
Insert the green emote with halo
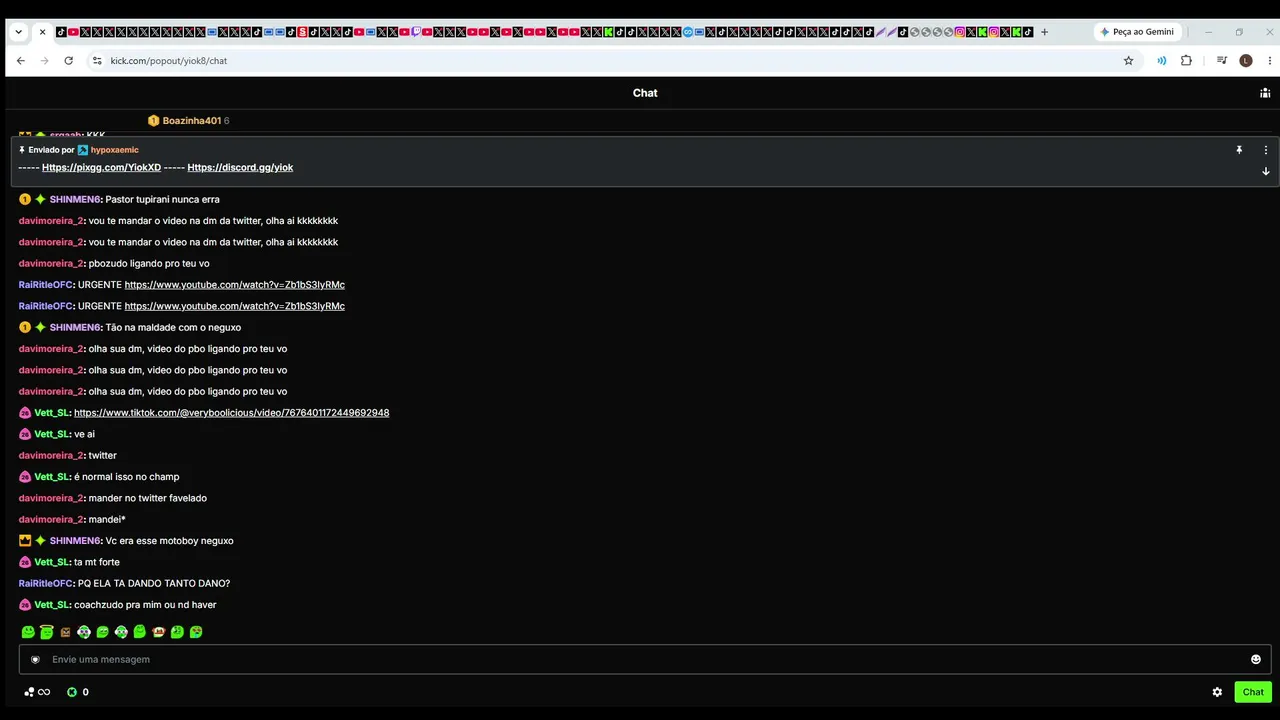click(46, 632)
